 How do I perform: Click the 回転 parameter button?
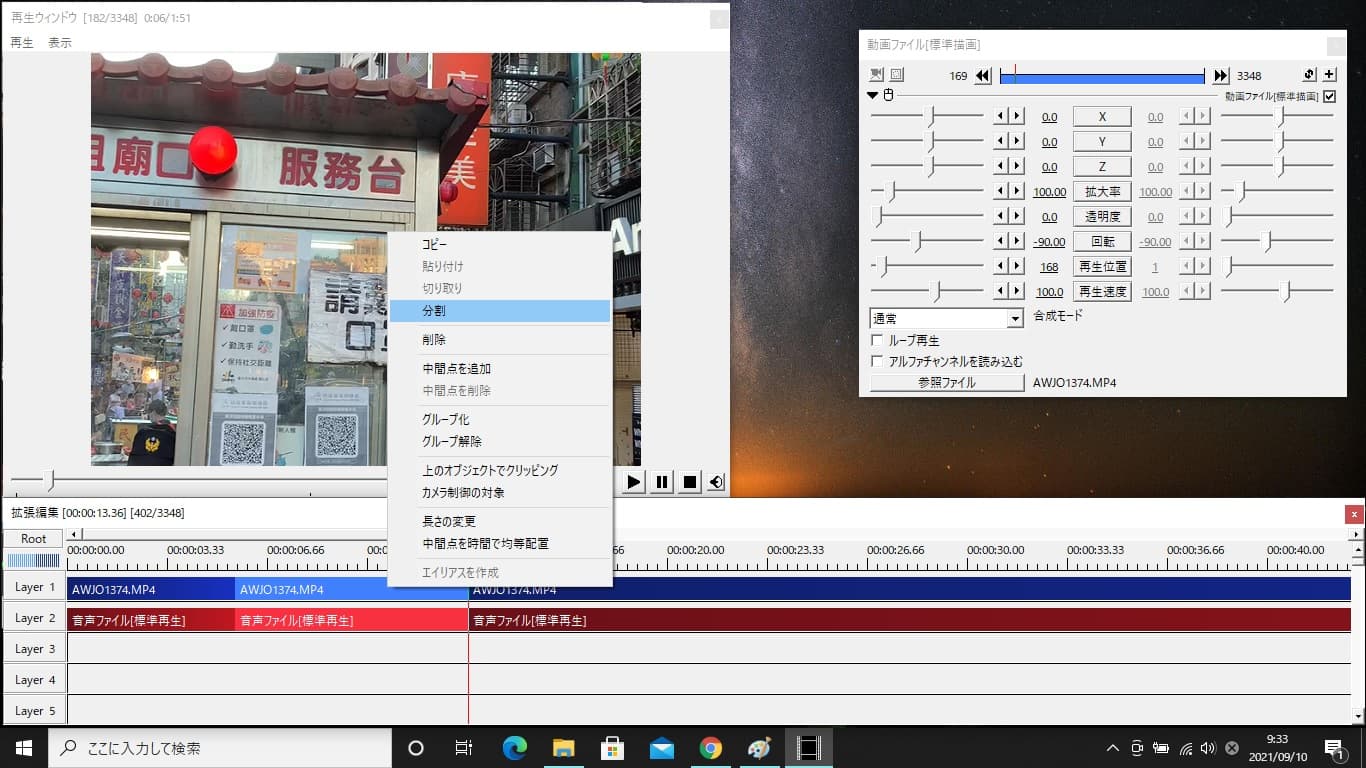pos(1102,242)
